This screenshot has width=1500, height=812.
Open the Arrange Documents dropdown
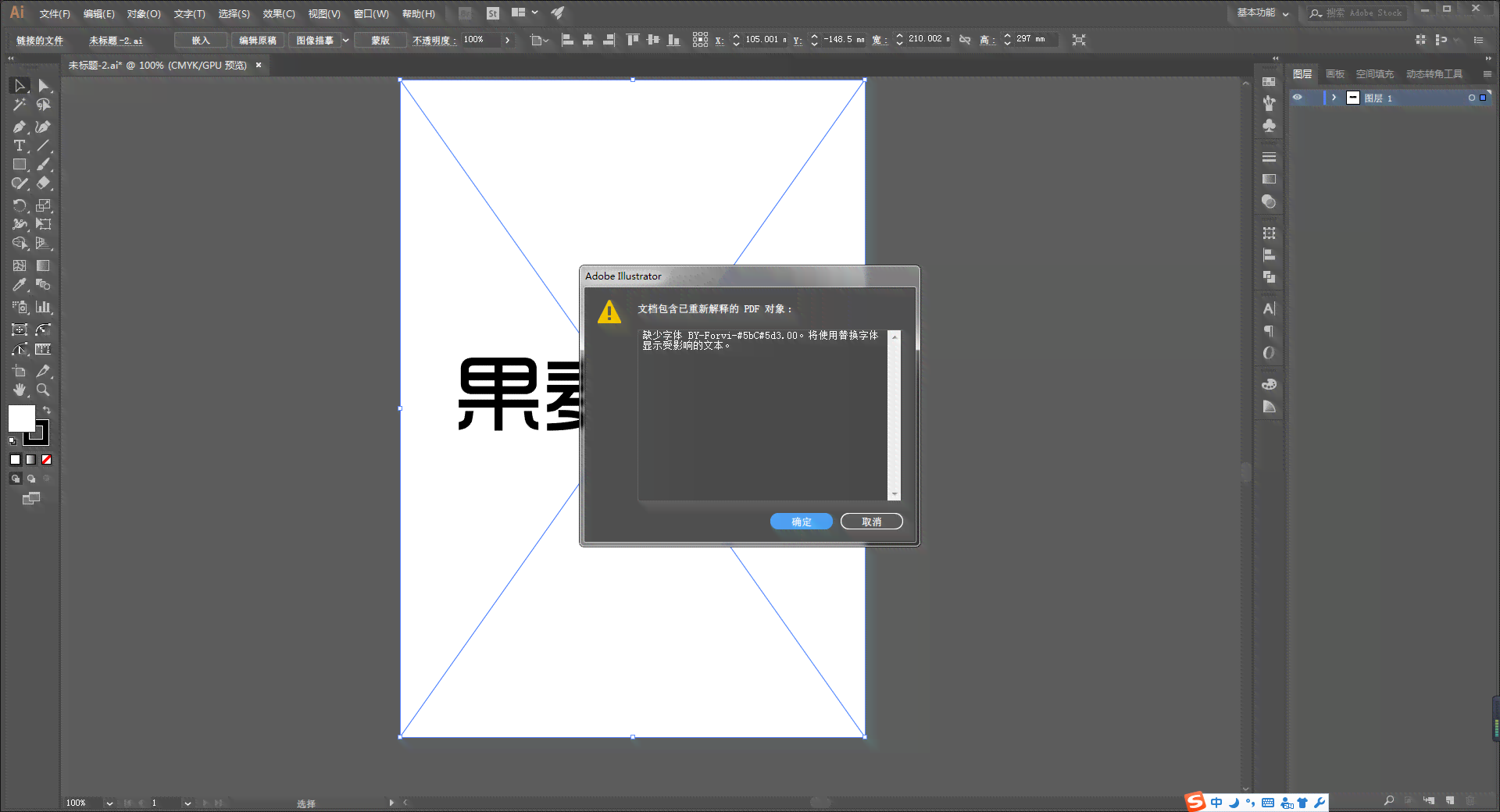point(525,12)
